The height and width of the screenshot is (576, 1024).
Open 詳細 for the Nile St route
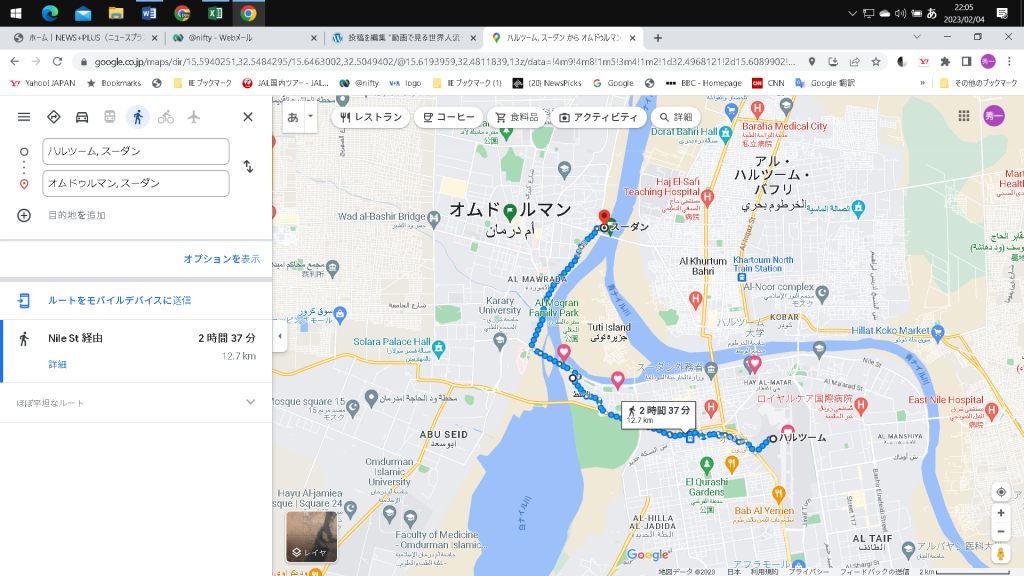click(57, 364)
